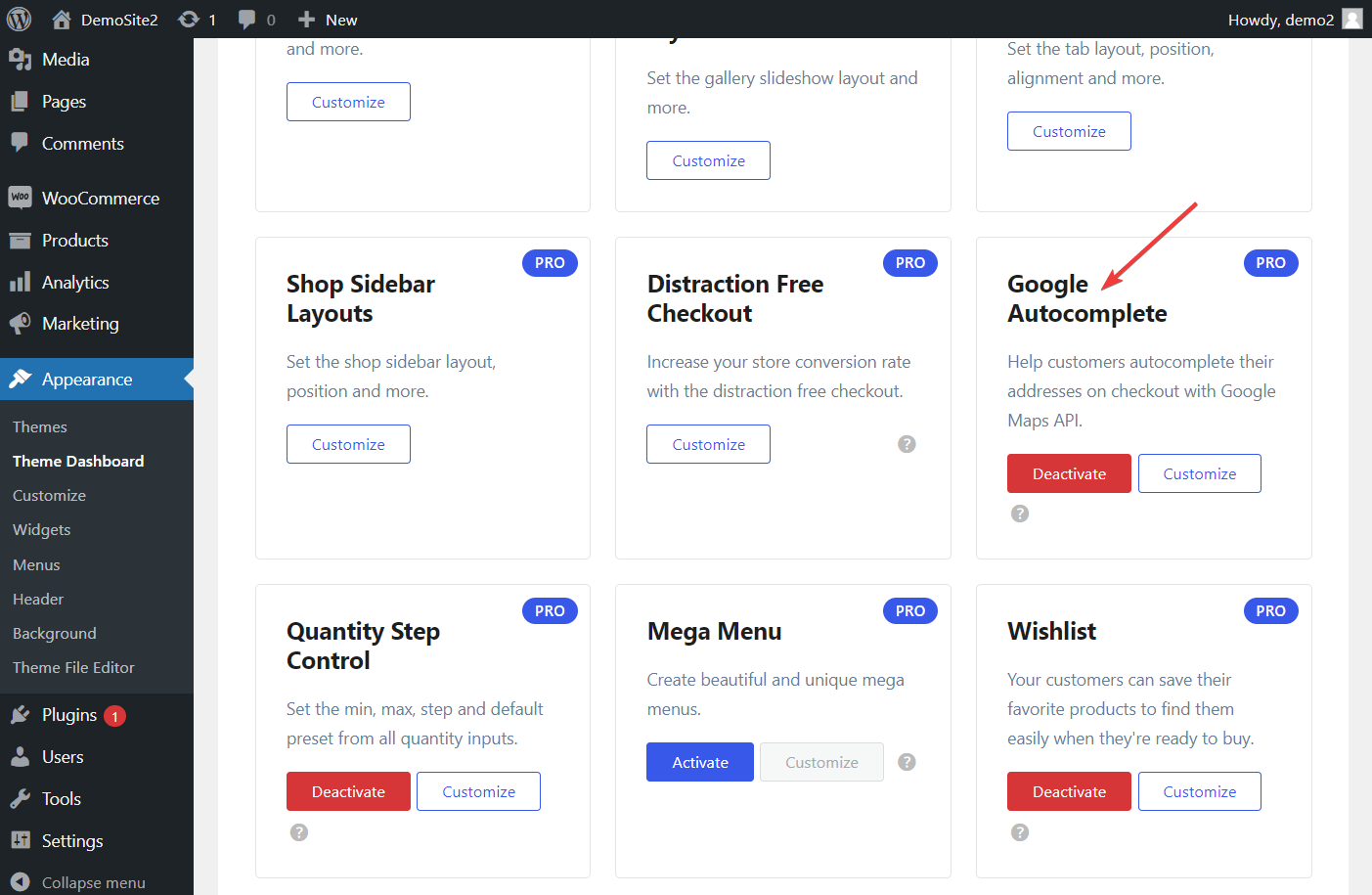Customize Quantity Step Control
The image size is (1372, 895).
click(478, 791)
